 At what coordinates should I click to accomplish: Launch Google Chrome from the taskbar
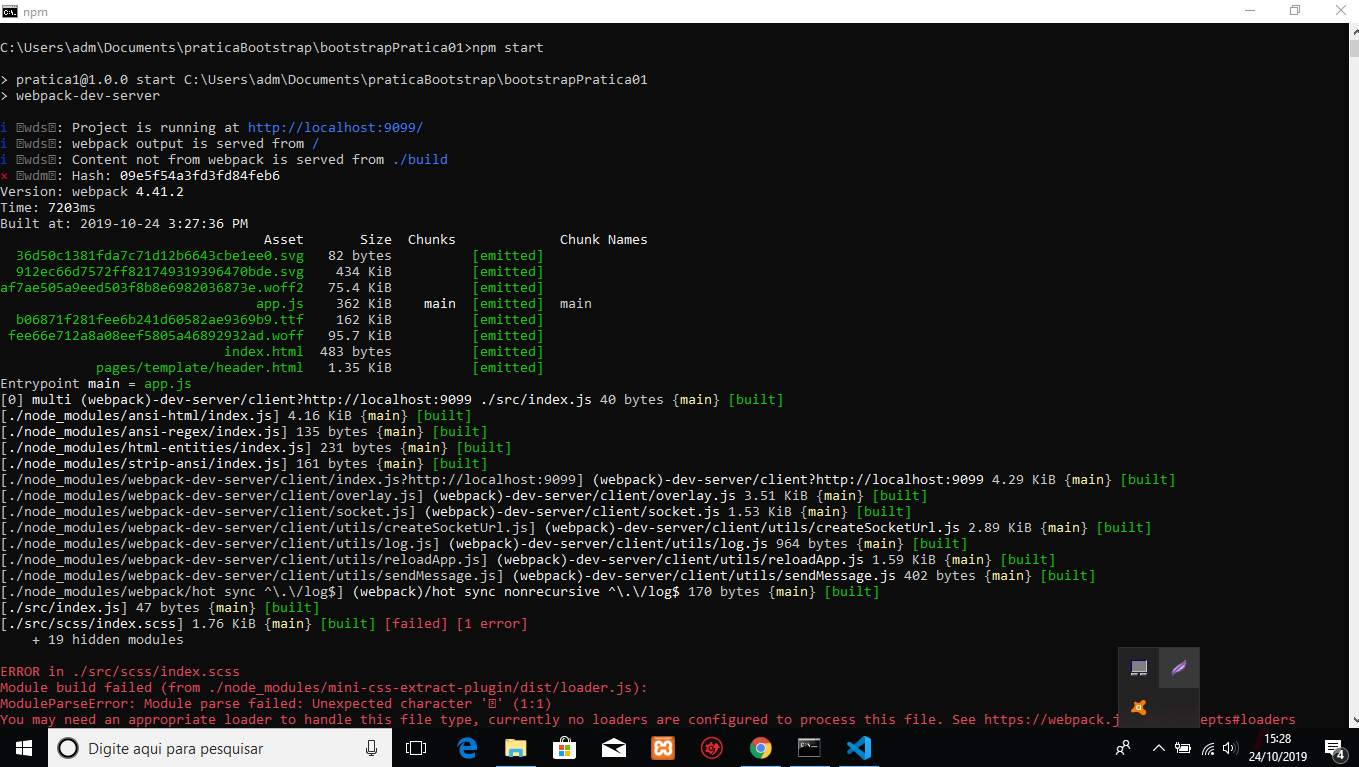[x=761, y=748]
